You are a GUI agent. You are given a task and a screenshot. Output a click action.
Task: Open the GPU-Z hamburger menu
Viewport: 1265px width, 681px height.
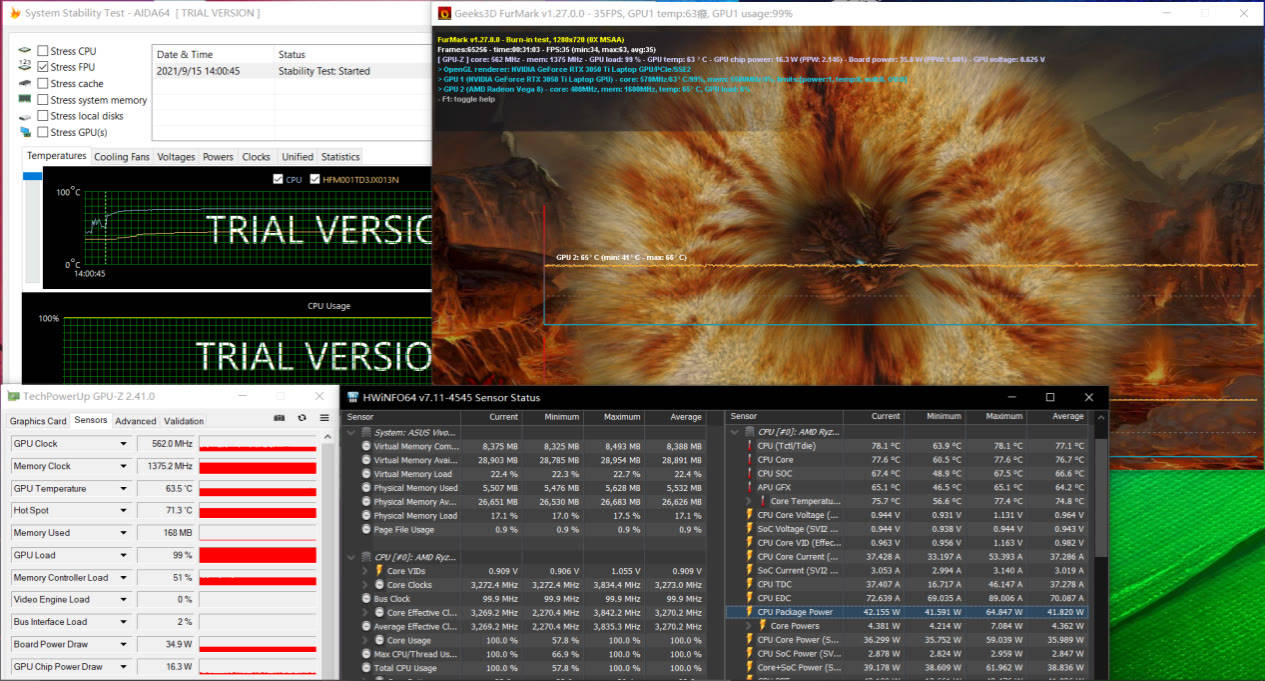pyautogui.click(x=324, y=418)
